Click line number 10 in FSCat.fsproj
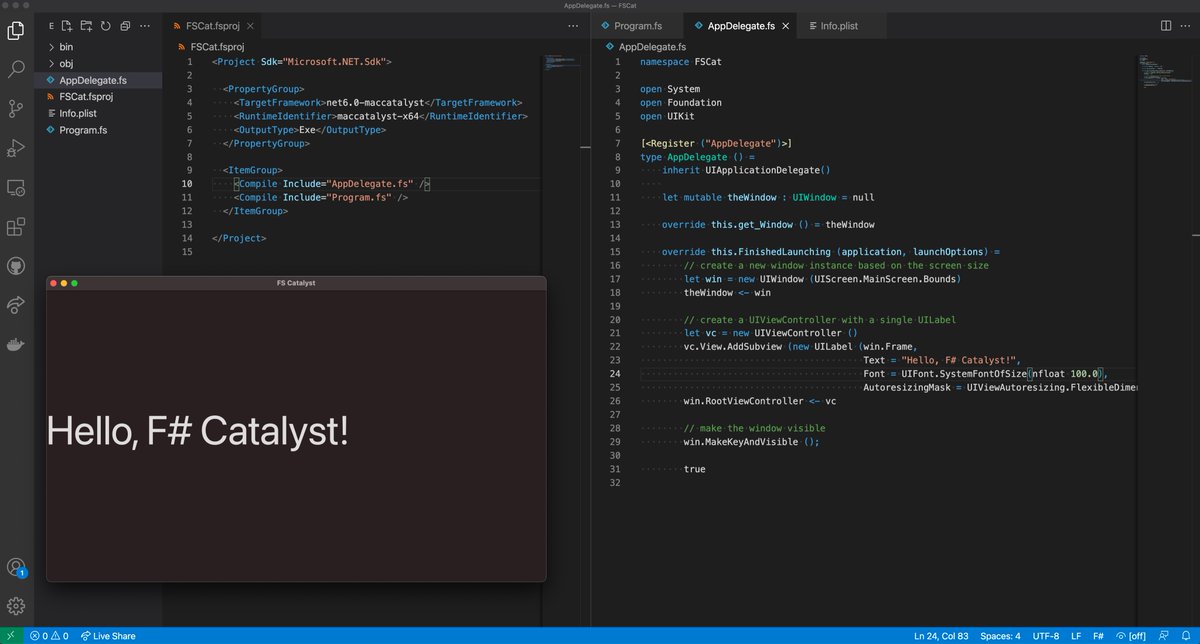This screenshot has height=644, width=1200. pos(188,184)
